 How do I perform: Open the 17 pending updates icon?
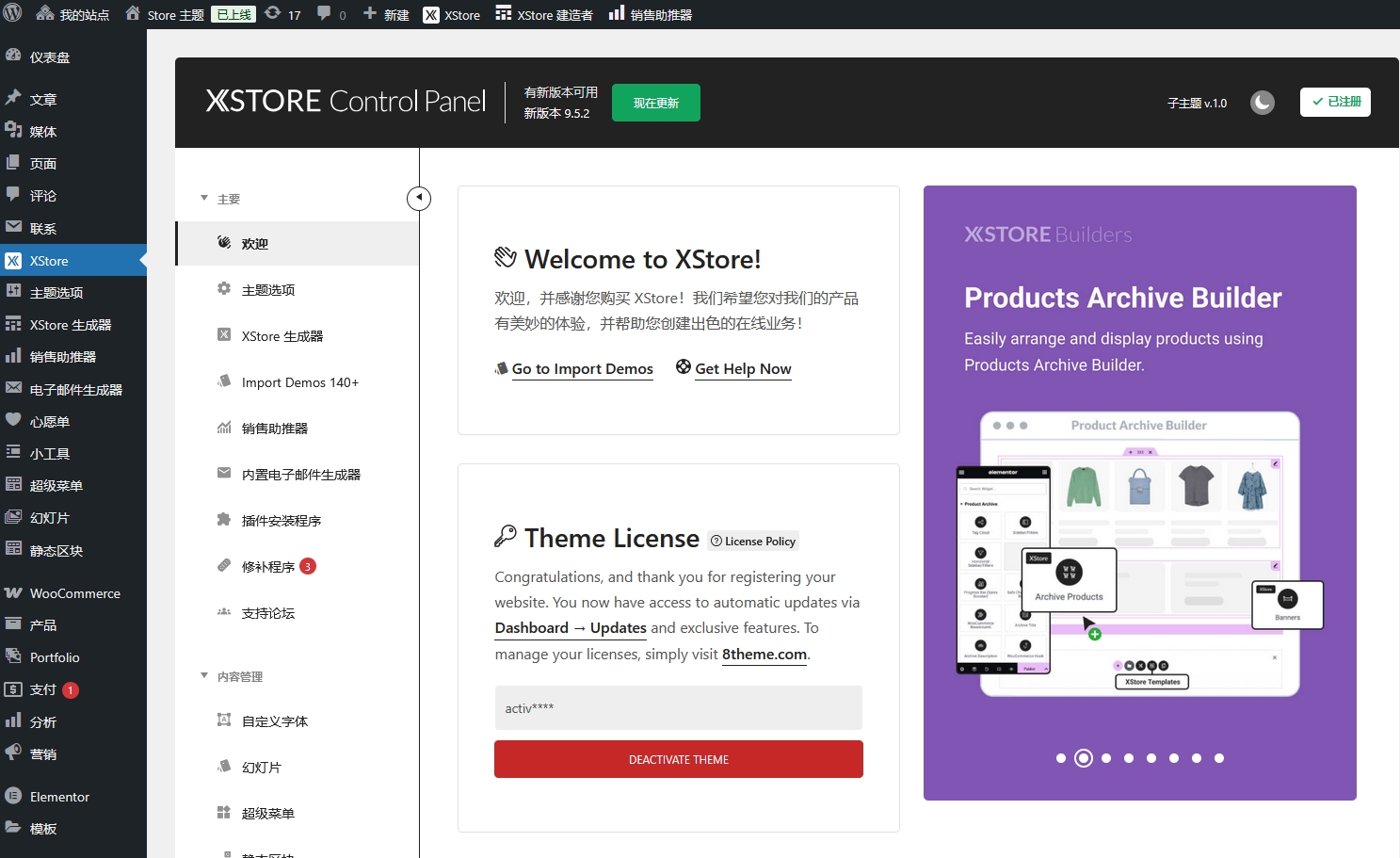click(x=282, y=14)
